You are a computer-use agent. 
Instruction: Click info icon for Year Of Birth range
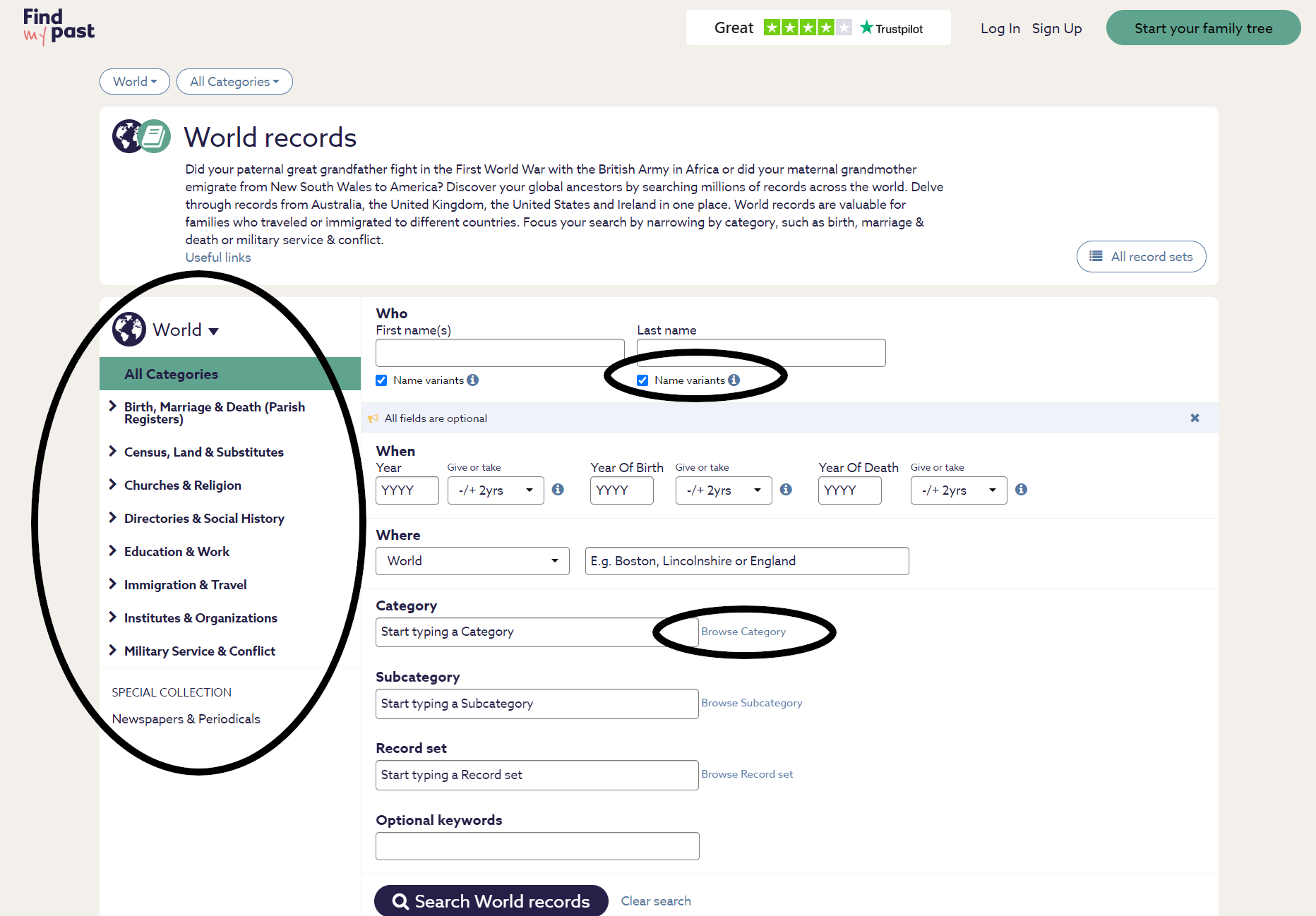pyautogui.click(x=786, y=490)
